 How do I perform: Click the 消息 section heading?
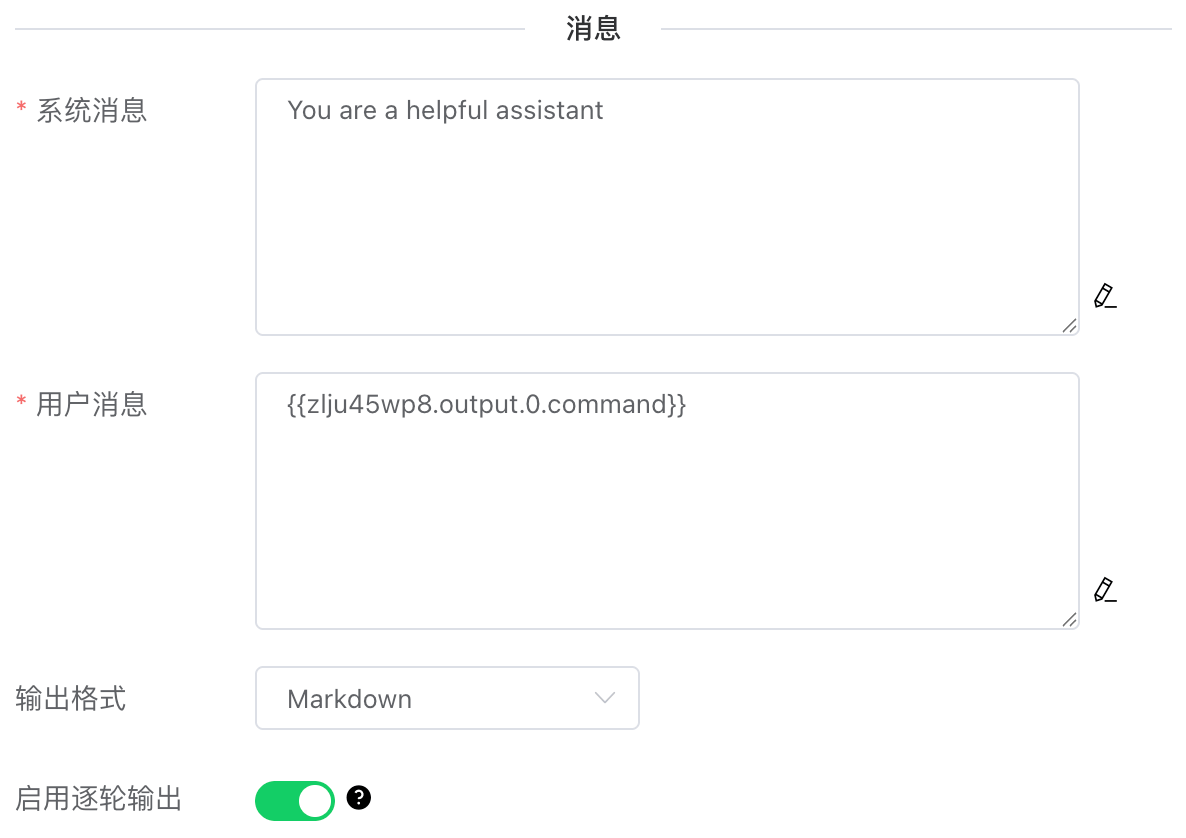click(x=593, y=29)
